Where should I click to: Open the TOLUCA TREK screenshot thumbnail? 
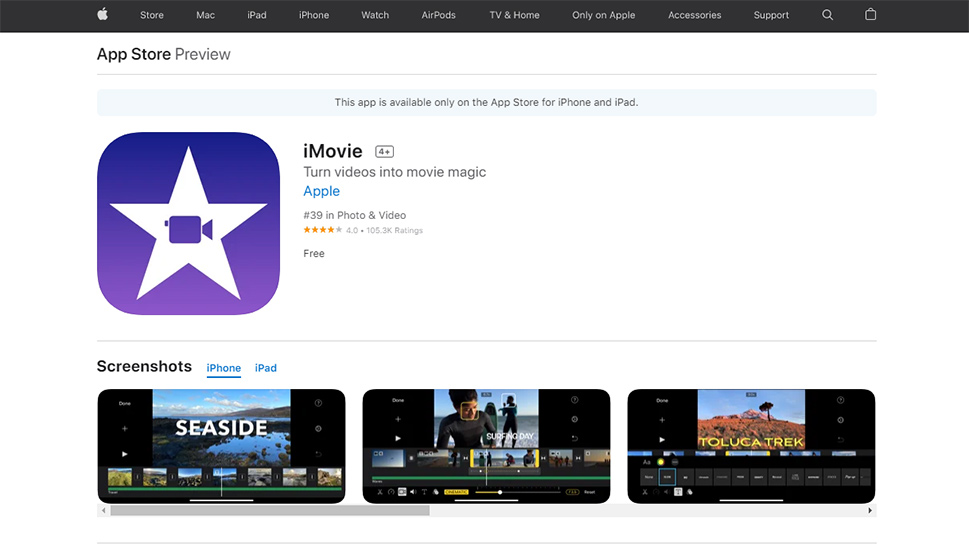click(751, 446)
